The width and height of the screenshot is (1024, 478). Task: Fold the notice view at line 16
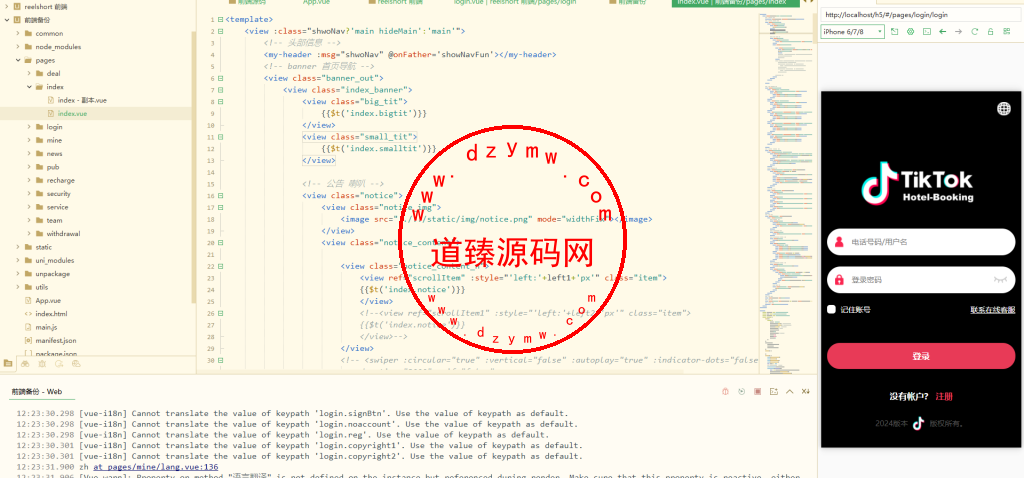coord(220,195)
